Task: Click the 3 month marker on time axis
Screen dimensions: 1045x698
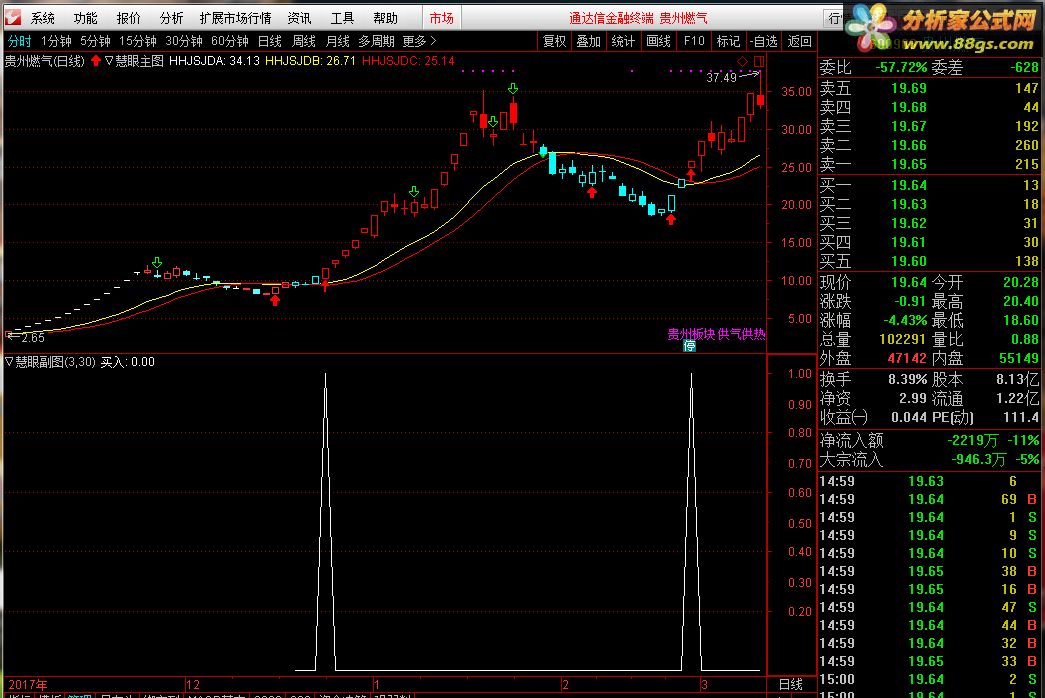Action: (x=704, y=685)
